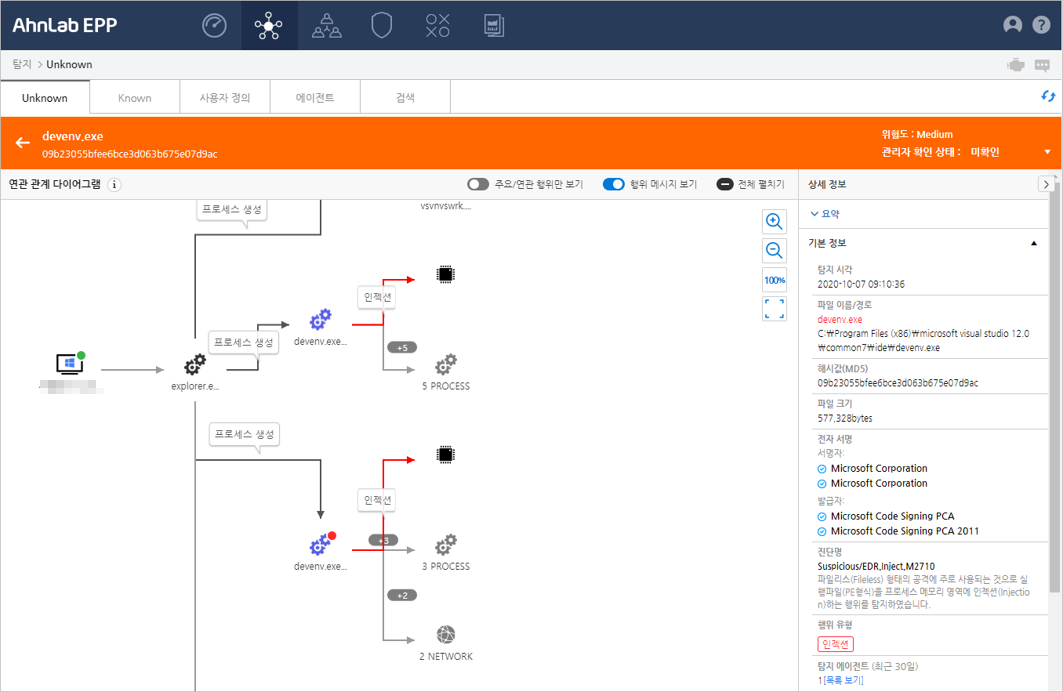Click the help question mark icon

click(1041, 25)
